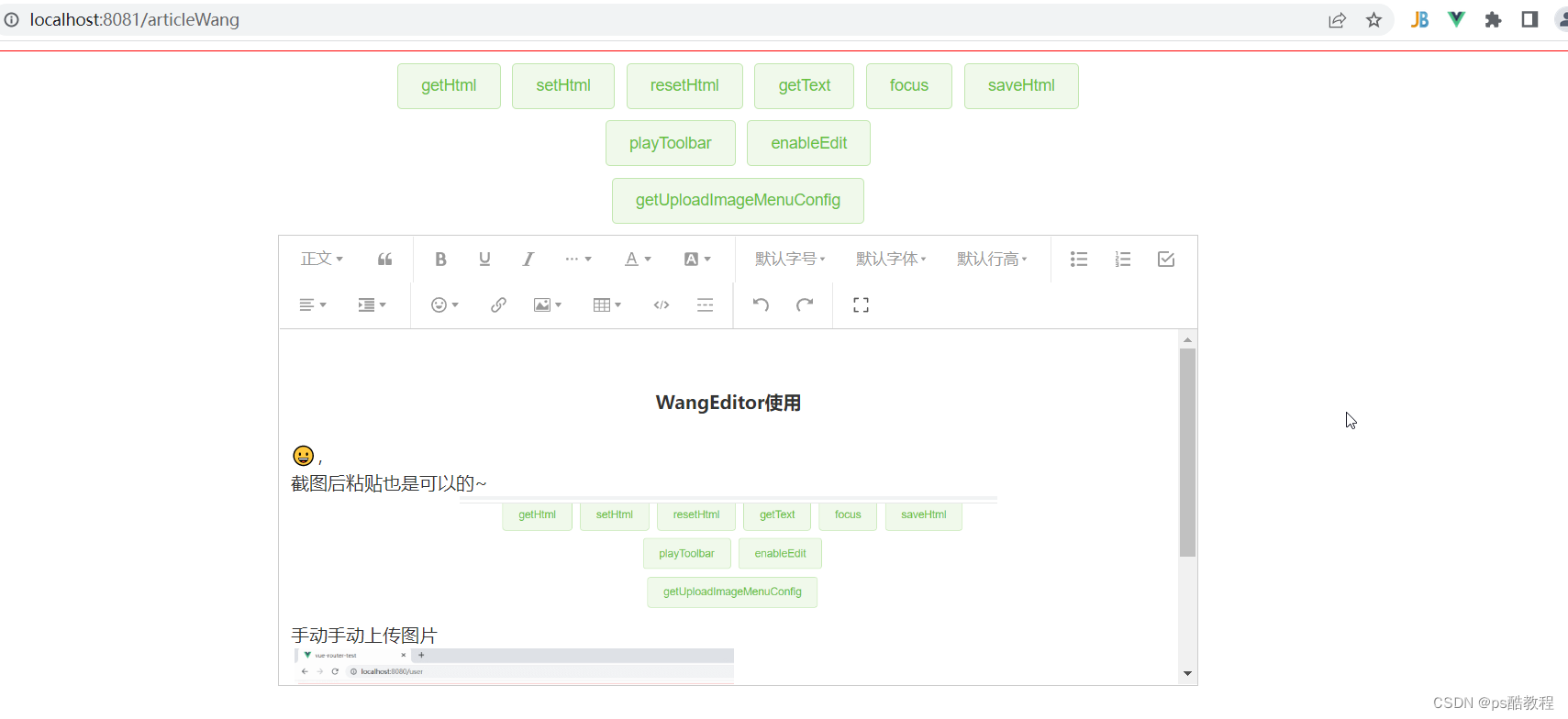The width and height of the screenshot is (1568, 719).
Task: Open the 默认行高 line height dropdown
Action: pyautogui.click(x=992, y=260)
